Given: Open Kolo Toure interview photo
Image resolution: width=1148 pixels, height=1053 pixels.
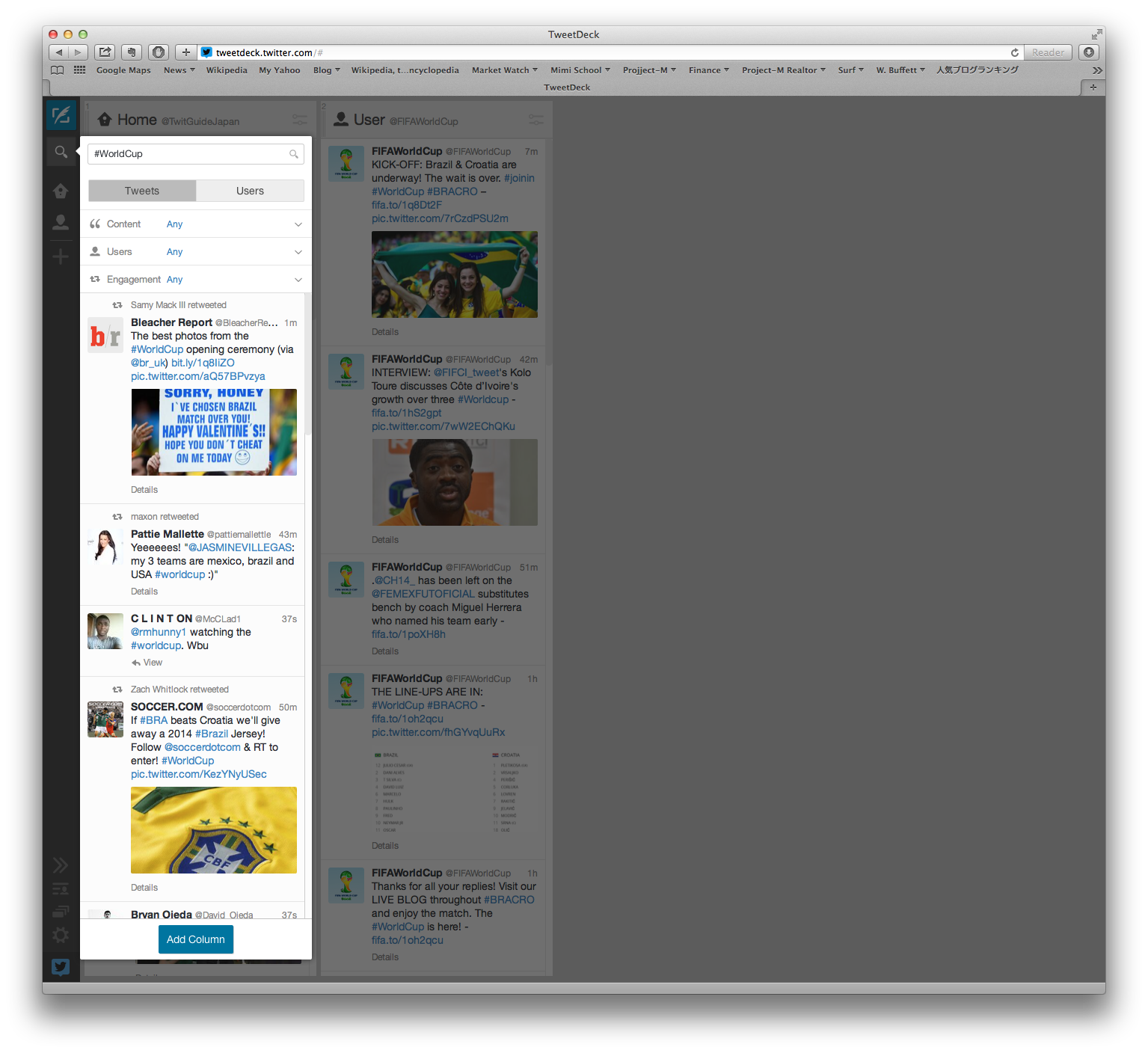Looking at the screenshot, I should (x=455, y=482).
